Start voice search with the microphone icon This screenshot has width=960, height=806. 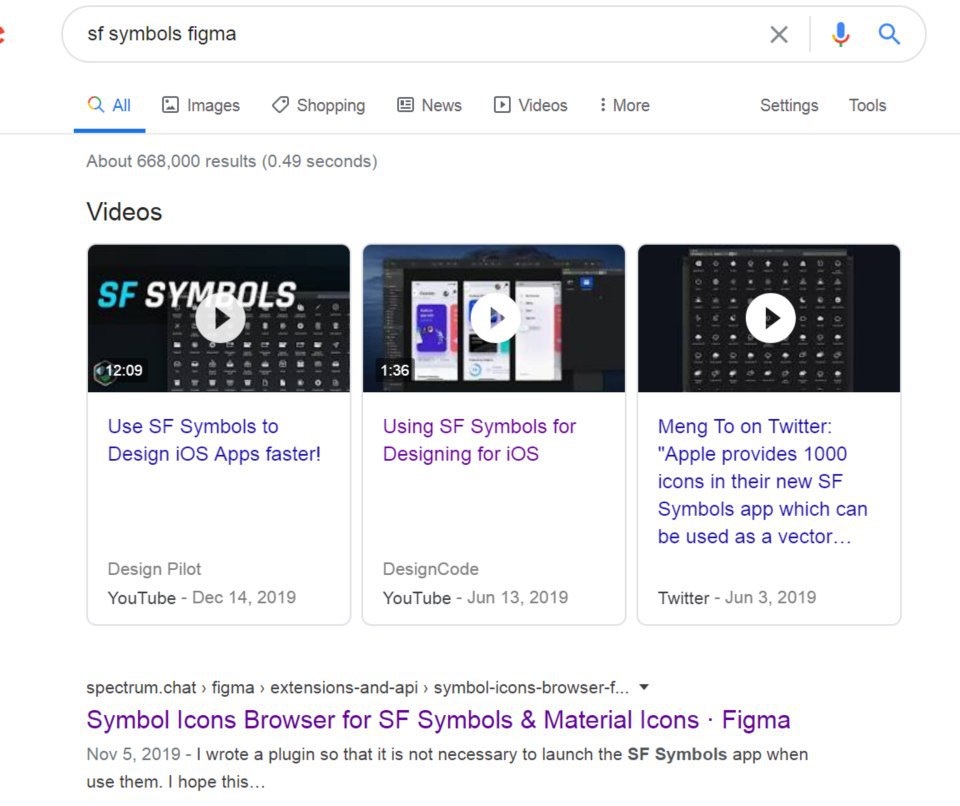841,34
